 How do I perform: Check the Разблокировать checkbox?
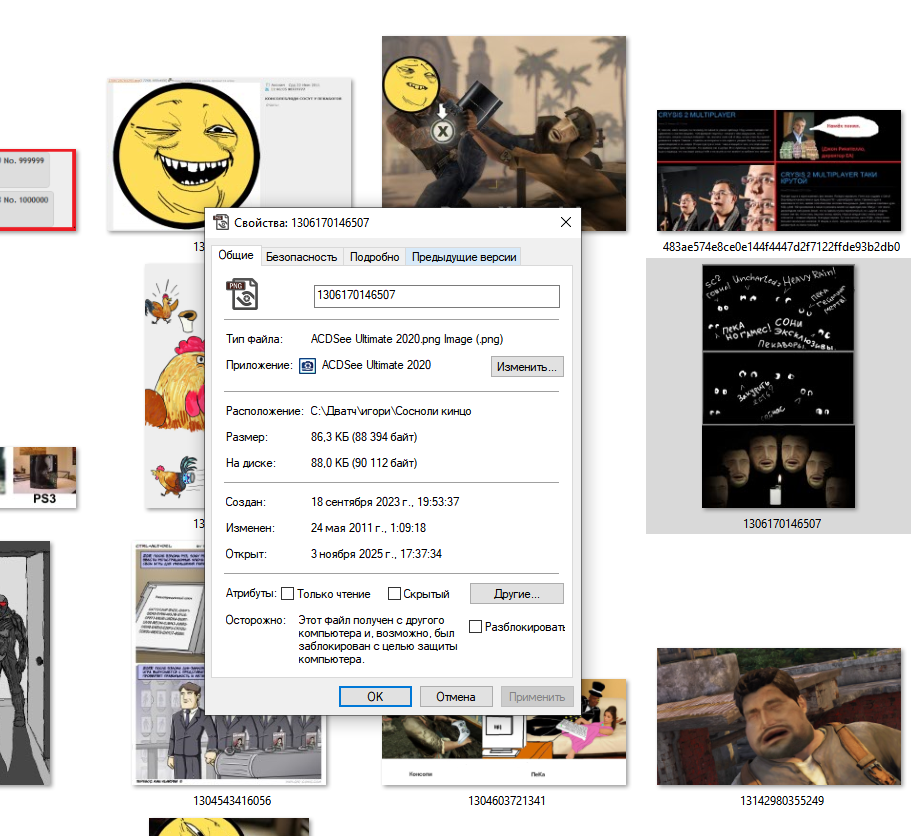point(475,627)
